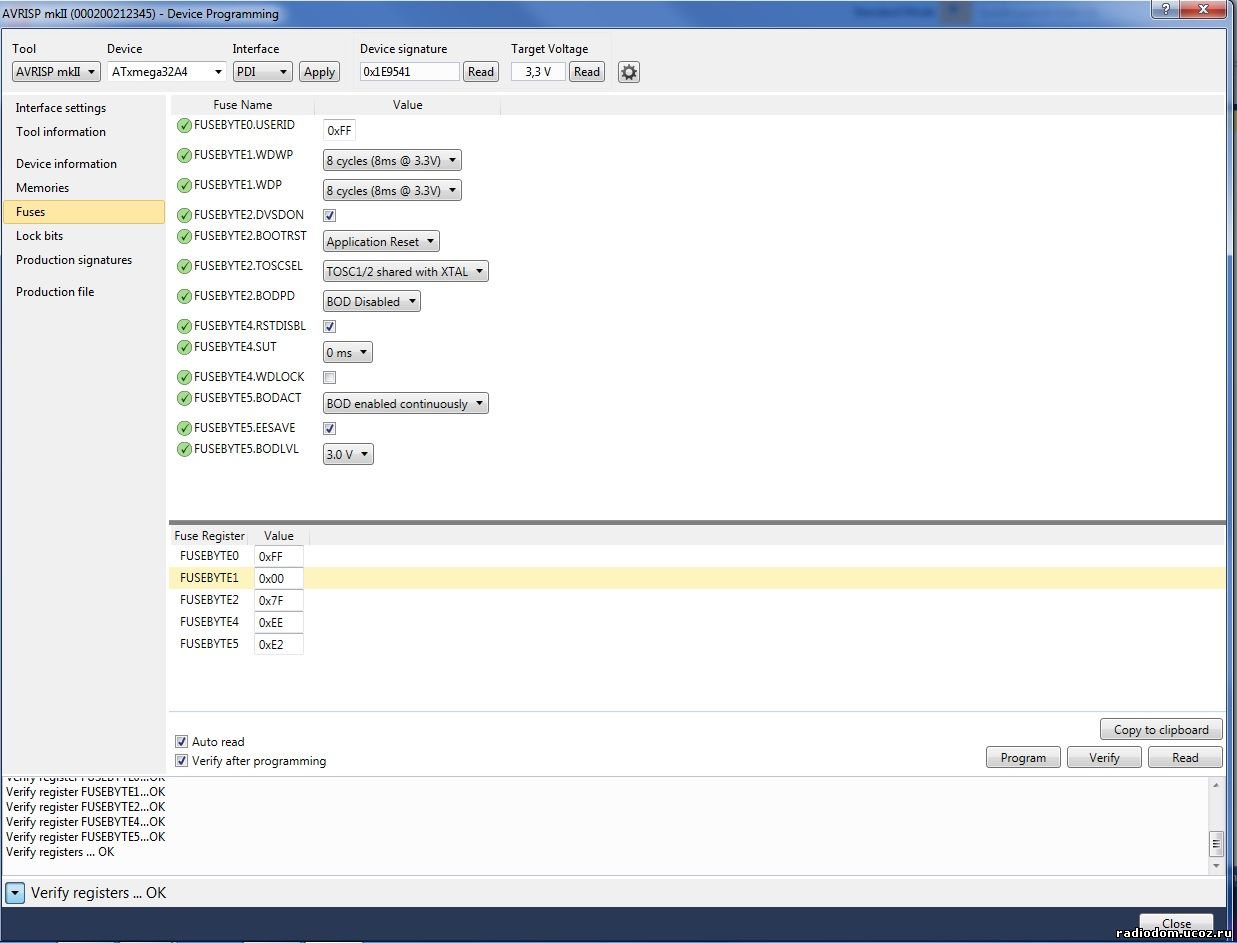Screen dimensions: 1237x943
Task: Click the Read fuses button
Action: [x=1185, y=758]
